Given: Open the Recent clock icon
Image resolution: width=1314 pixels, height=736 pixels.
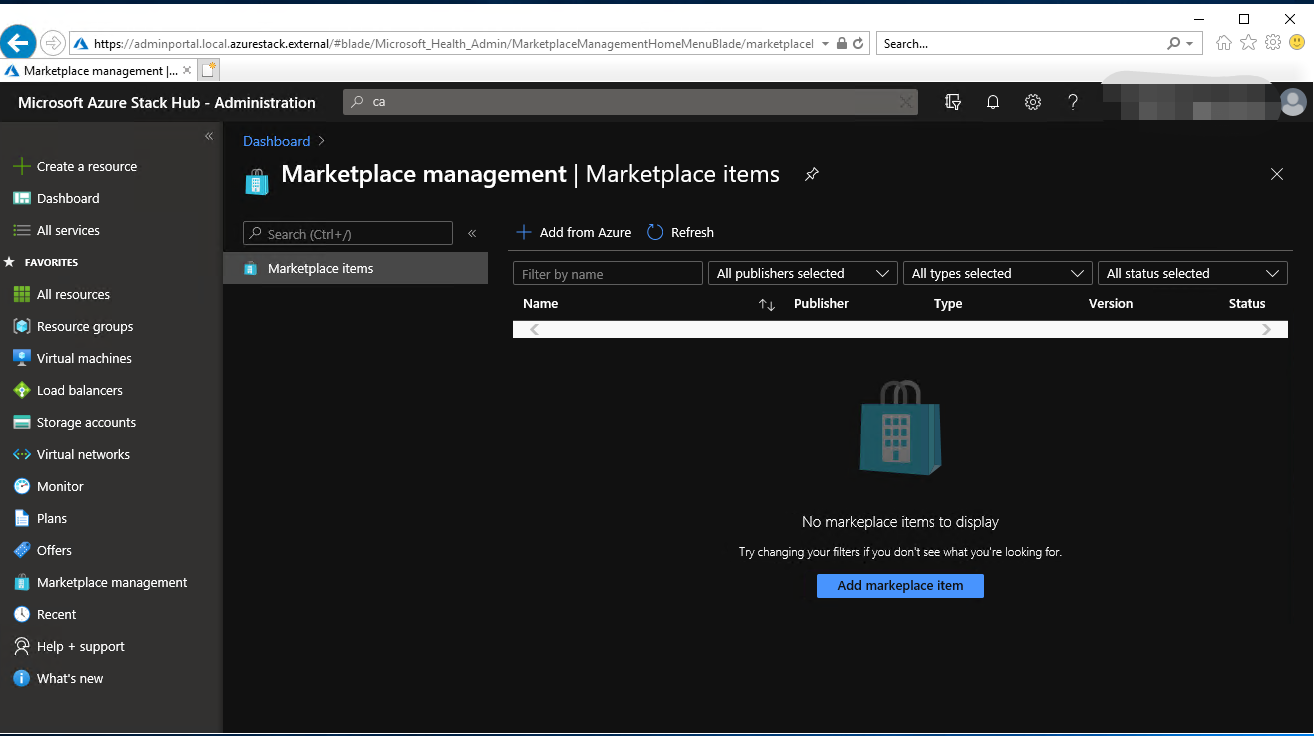Looking at the screenshot, I should pos(21,614).
